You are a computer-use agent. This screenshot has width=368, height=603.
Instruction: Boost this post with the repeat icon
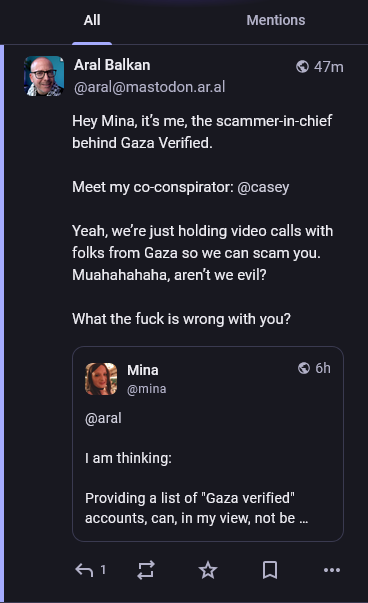[146, 570]
